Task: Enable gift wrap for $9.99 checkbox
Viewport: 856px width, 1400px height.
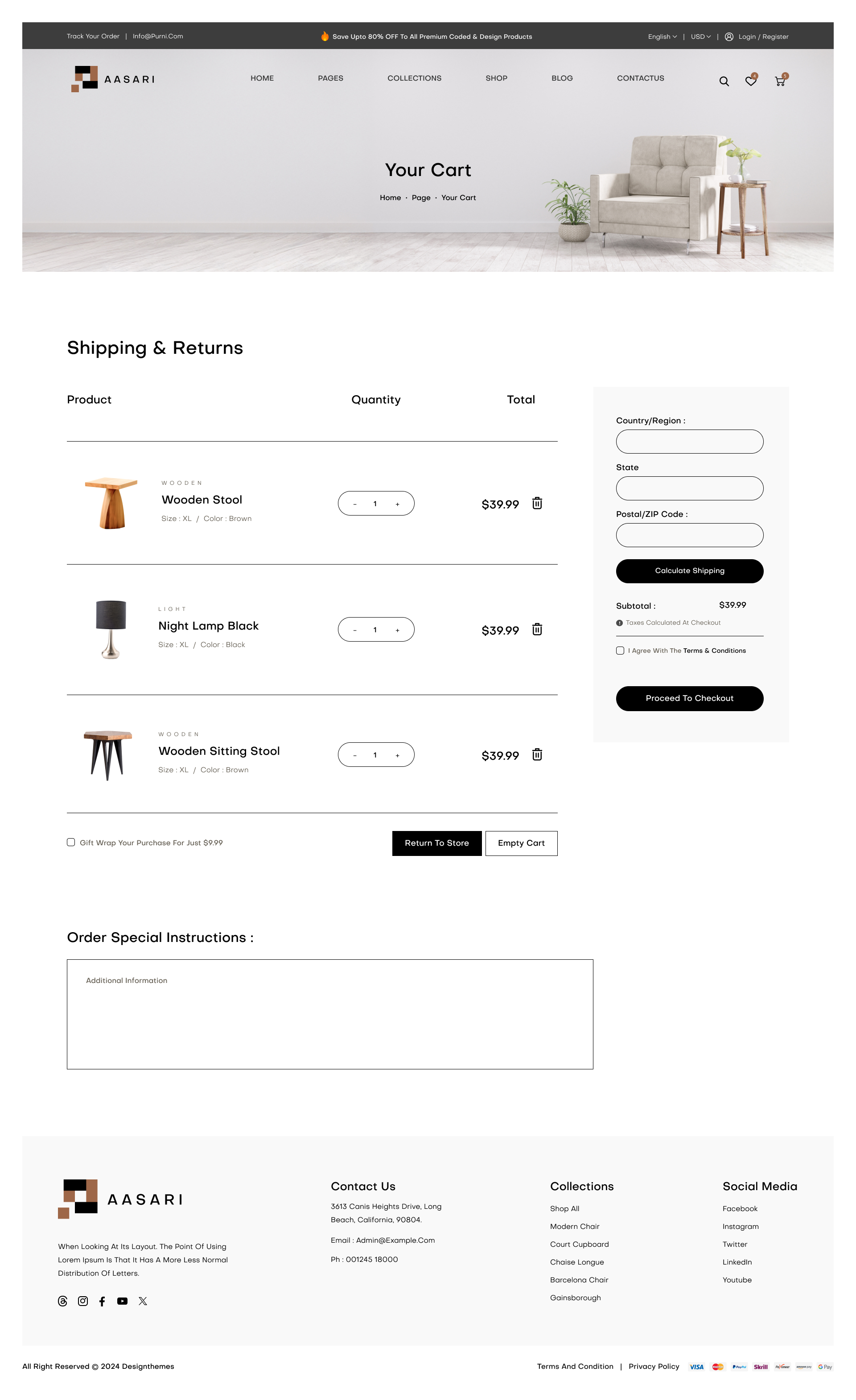Action: pyautogui.click(x=71, y=842)
